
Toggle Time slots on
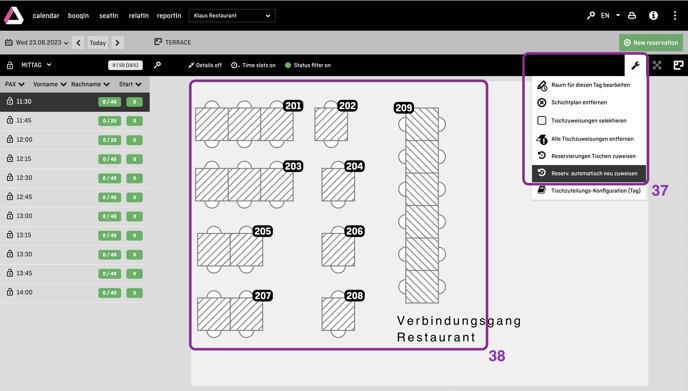coord(253,65)
